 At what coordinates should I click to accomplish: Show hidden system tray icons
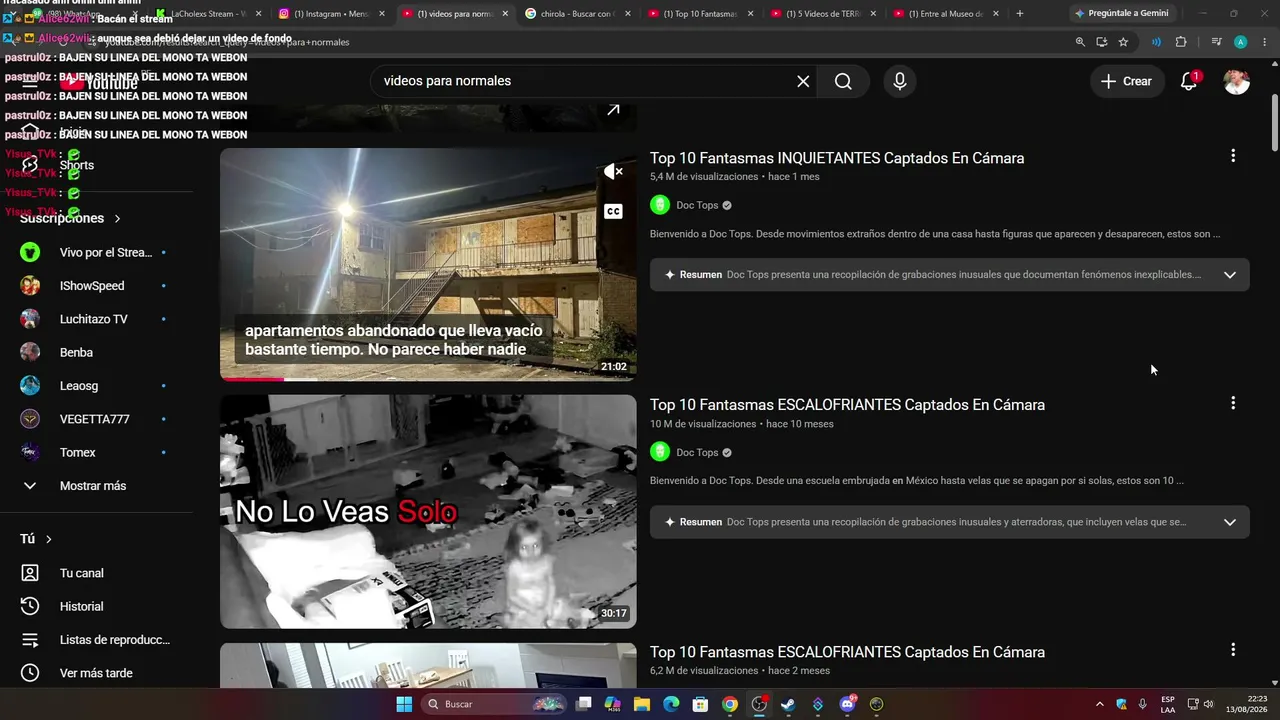[x=1100, y=704]
